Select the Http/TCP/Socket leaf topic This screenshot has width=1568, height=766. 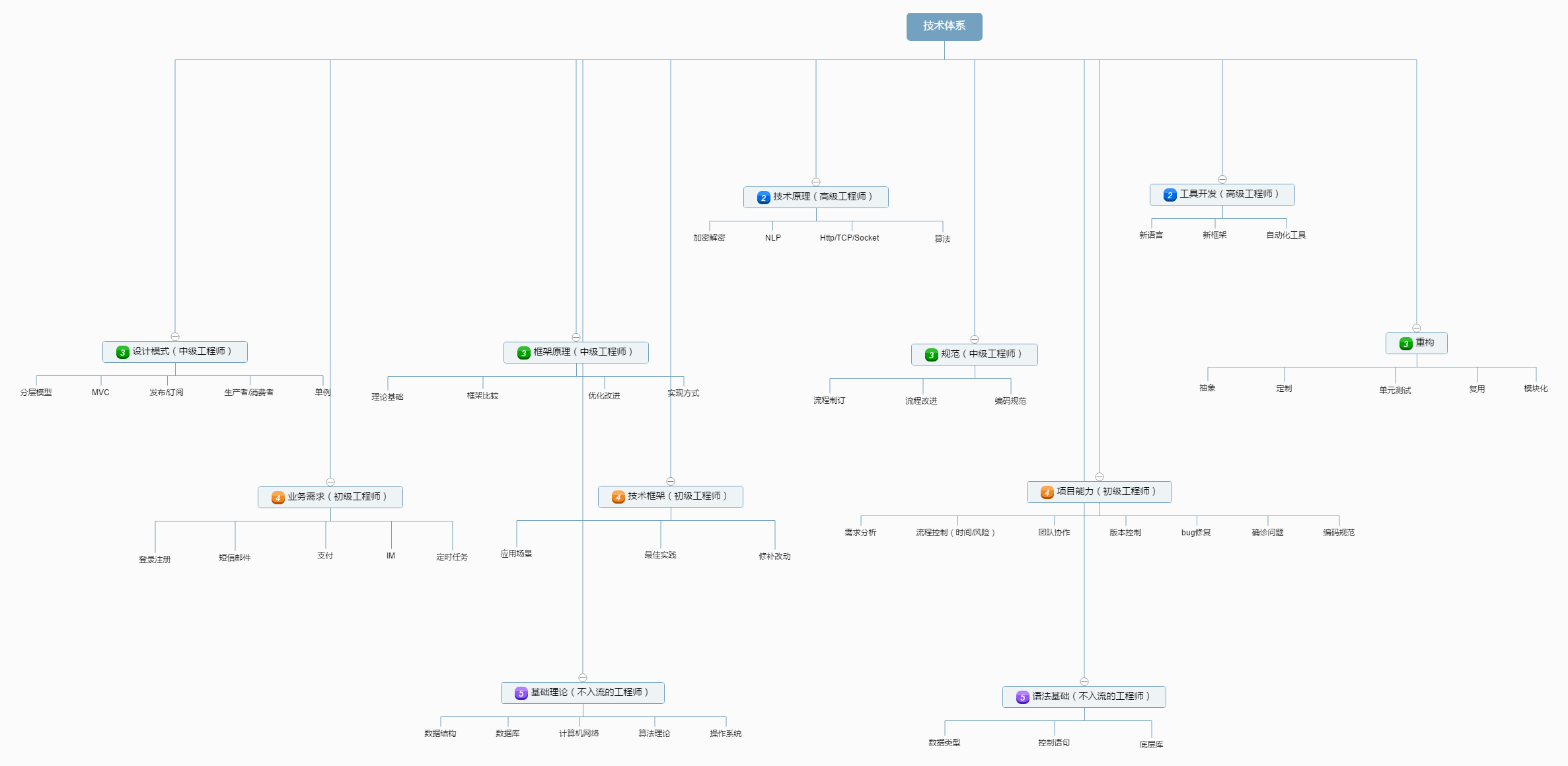(x=849, y=238)
